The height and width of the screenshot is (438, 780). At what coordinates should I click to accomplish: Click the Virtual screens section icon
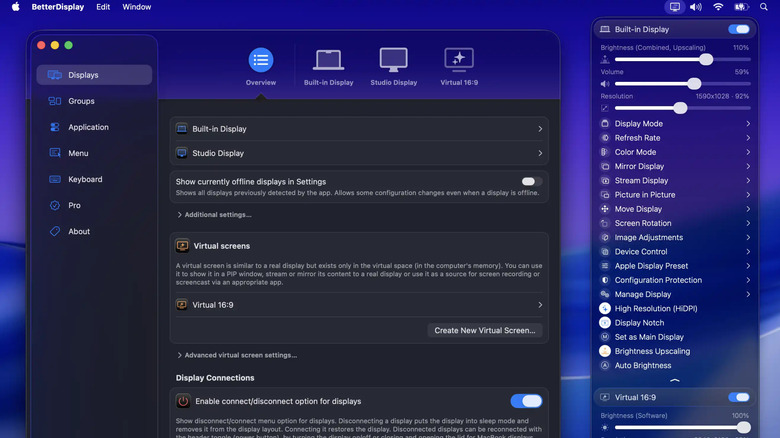coord(182,246)
